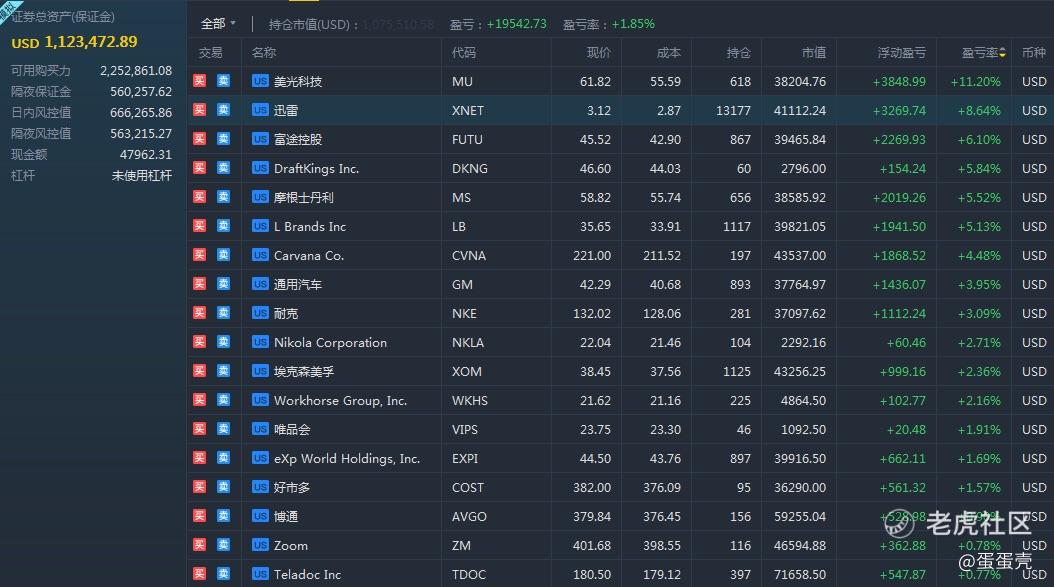This screenshot has width=1054, height=587.
Task: Open the 通用汽车 stock name
Action: [x=298, y=284]
